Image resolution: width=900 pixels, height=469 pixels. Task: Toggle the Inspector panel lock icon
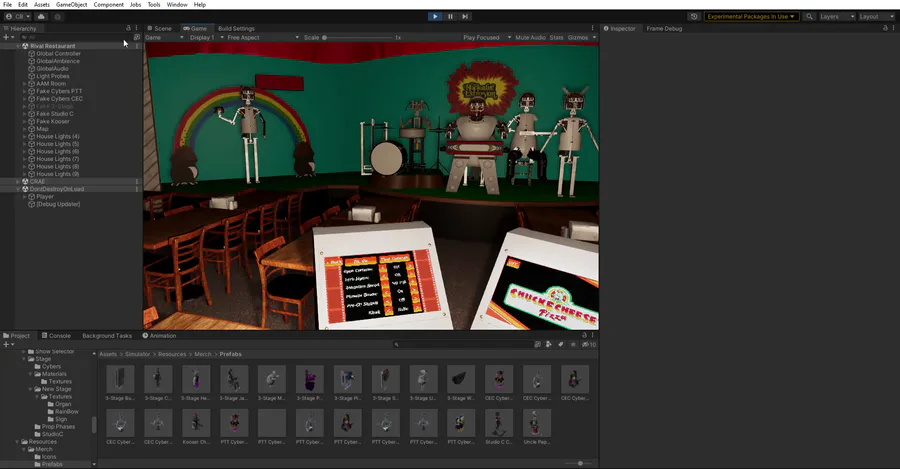885,28
